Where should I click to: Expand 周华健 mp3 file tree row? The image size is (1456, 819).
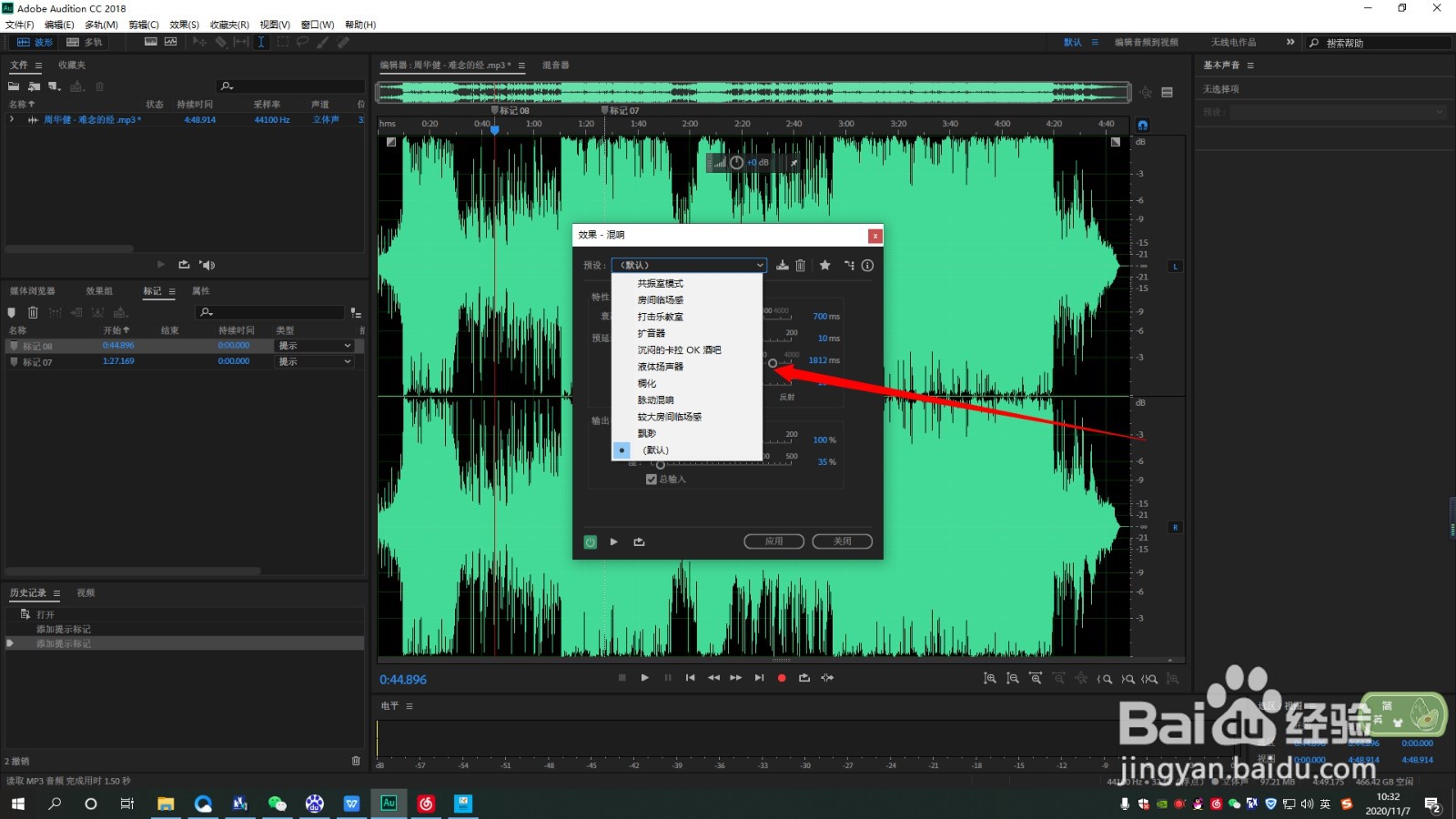[x=12, y=119]
